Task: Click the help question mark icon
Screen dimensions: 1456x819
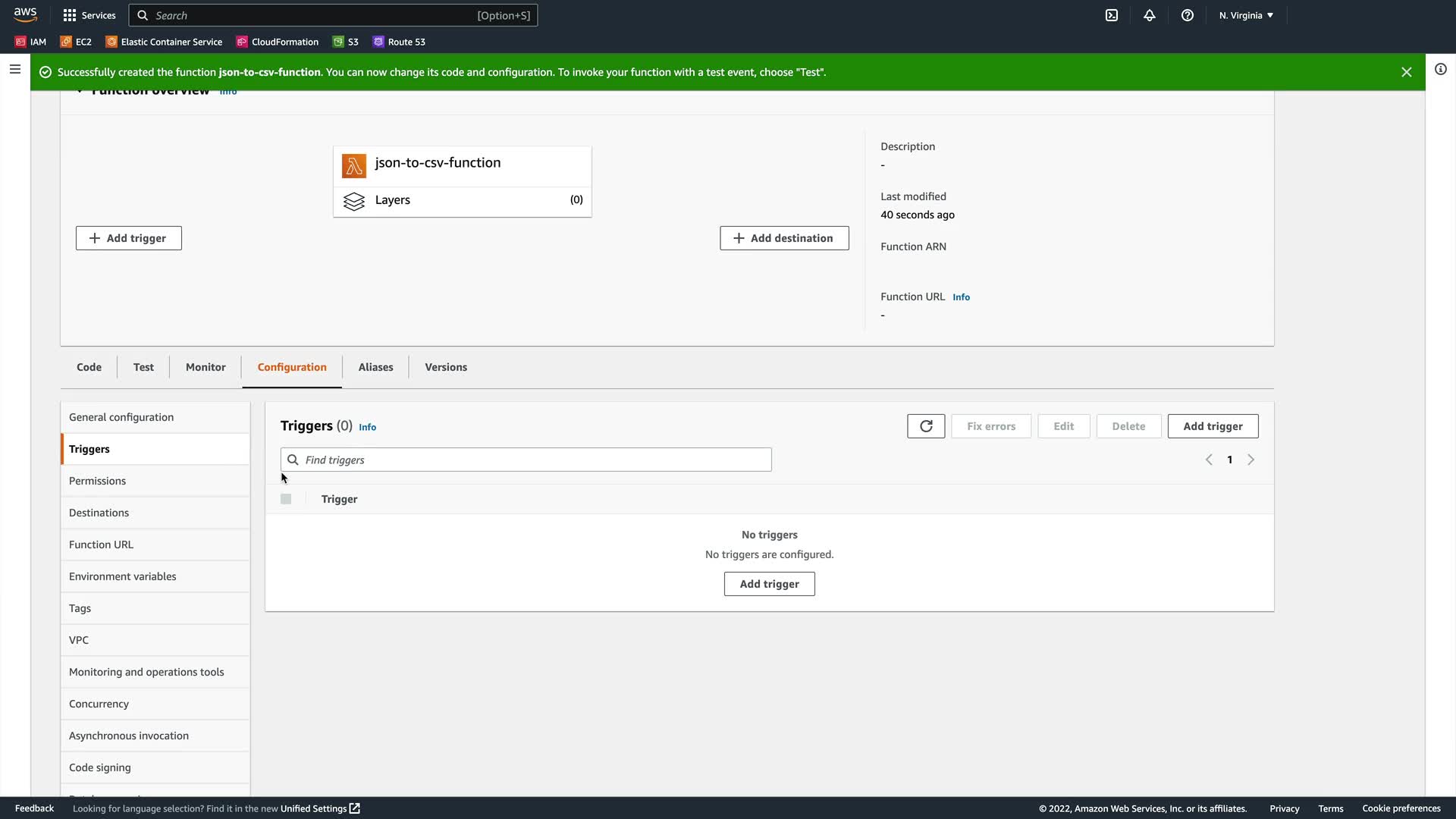Action: 1188,15
